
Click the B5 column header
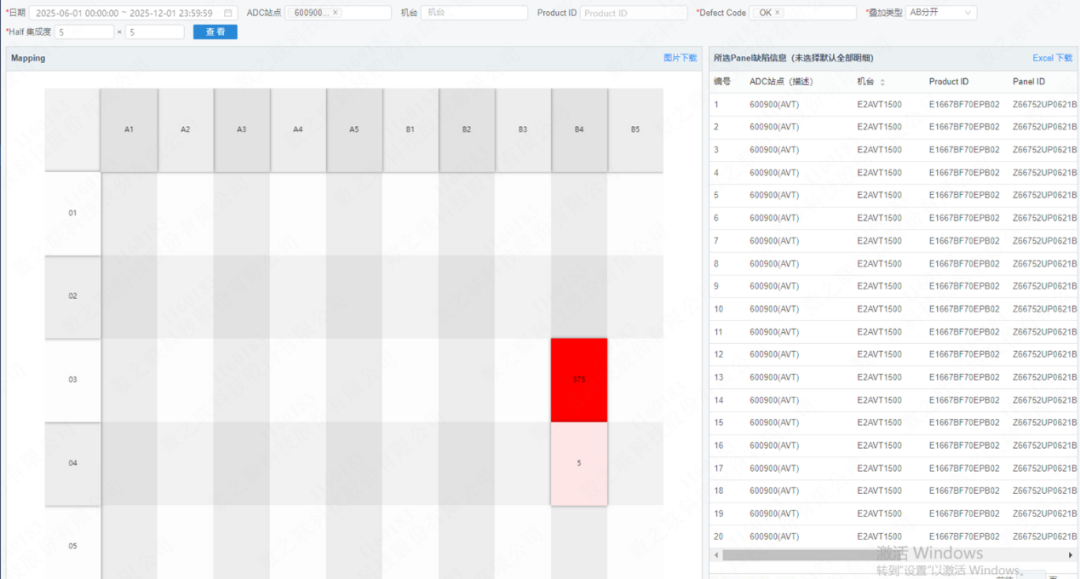pyautogui.click(x=635, y=129)
